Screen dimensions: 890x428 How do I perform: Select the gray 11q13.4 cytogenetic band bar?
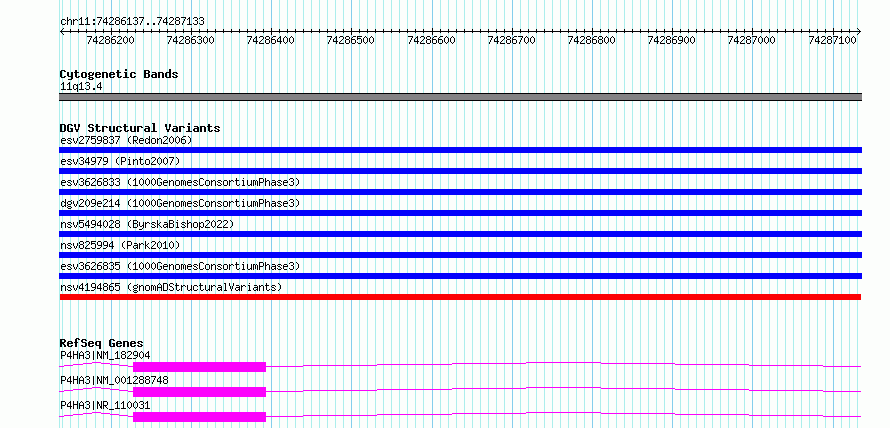[460, 97]
